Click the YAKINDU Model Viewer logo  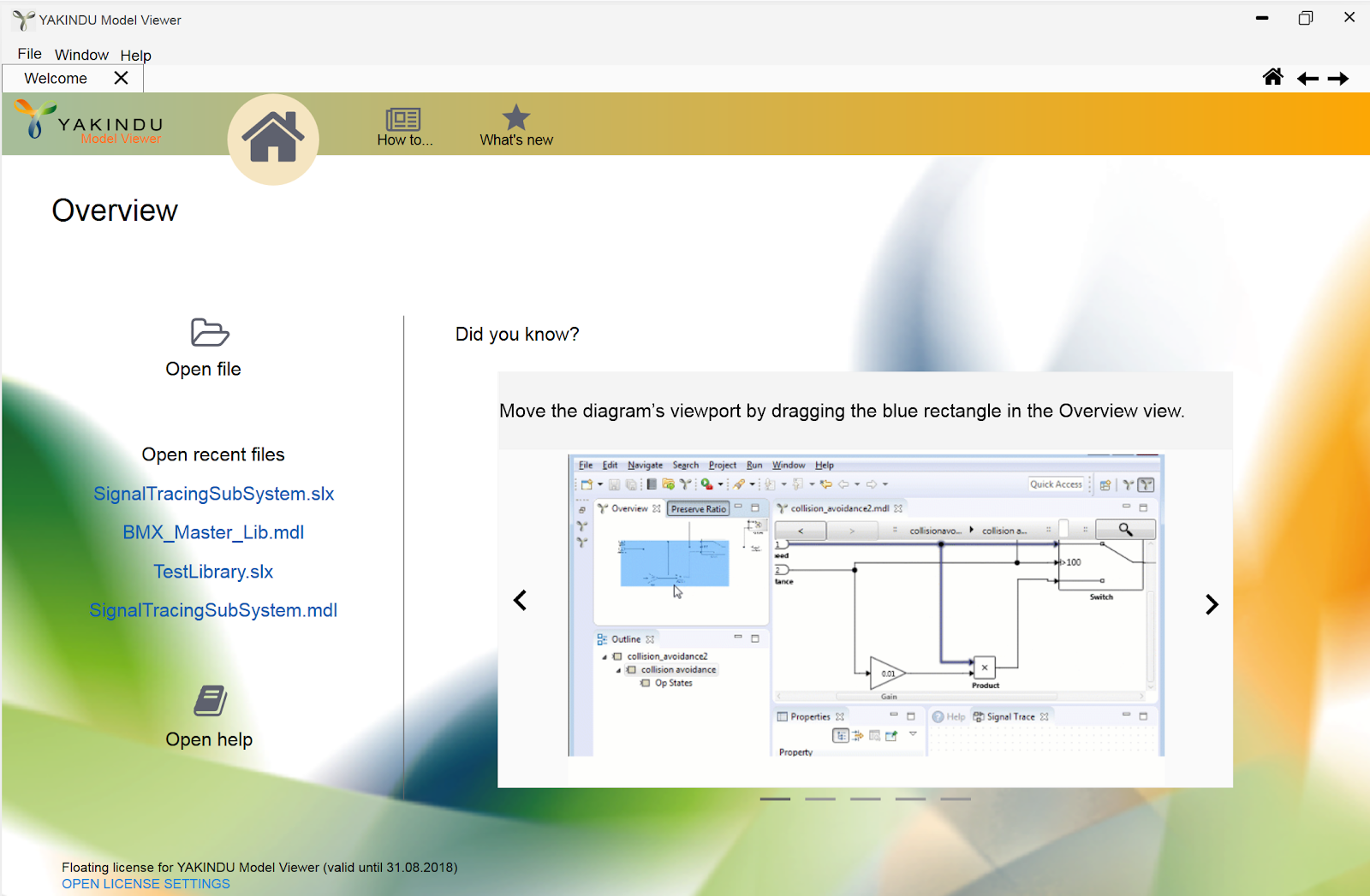89,122
